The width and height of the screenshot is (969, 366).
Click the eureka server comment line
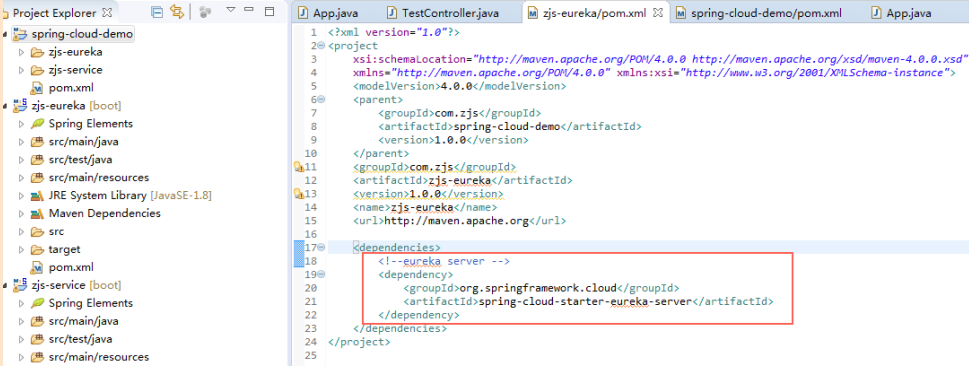coord(443,261)
